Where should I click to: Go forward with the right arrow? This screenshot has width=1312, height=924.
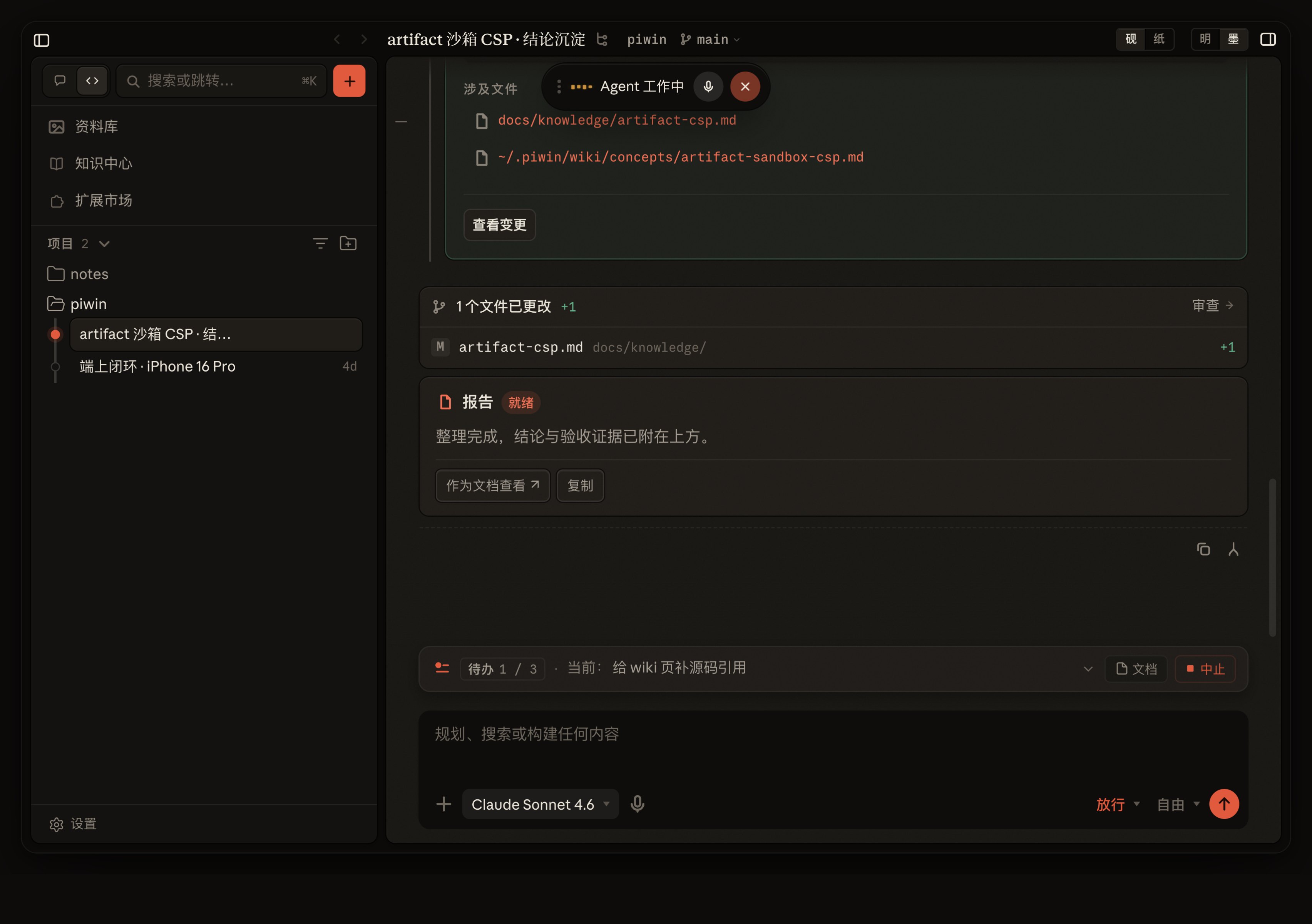click(x=364, y=39)
